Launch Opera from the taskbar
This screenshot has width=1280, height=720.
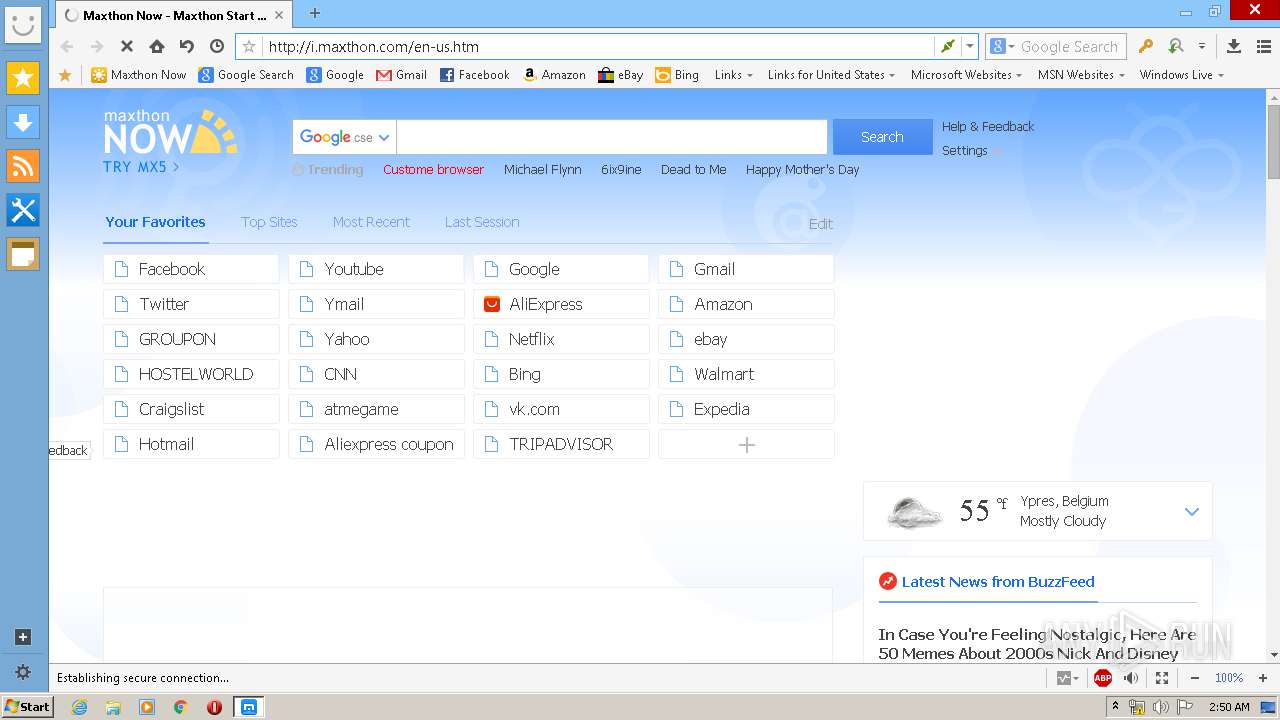214,707
